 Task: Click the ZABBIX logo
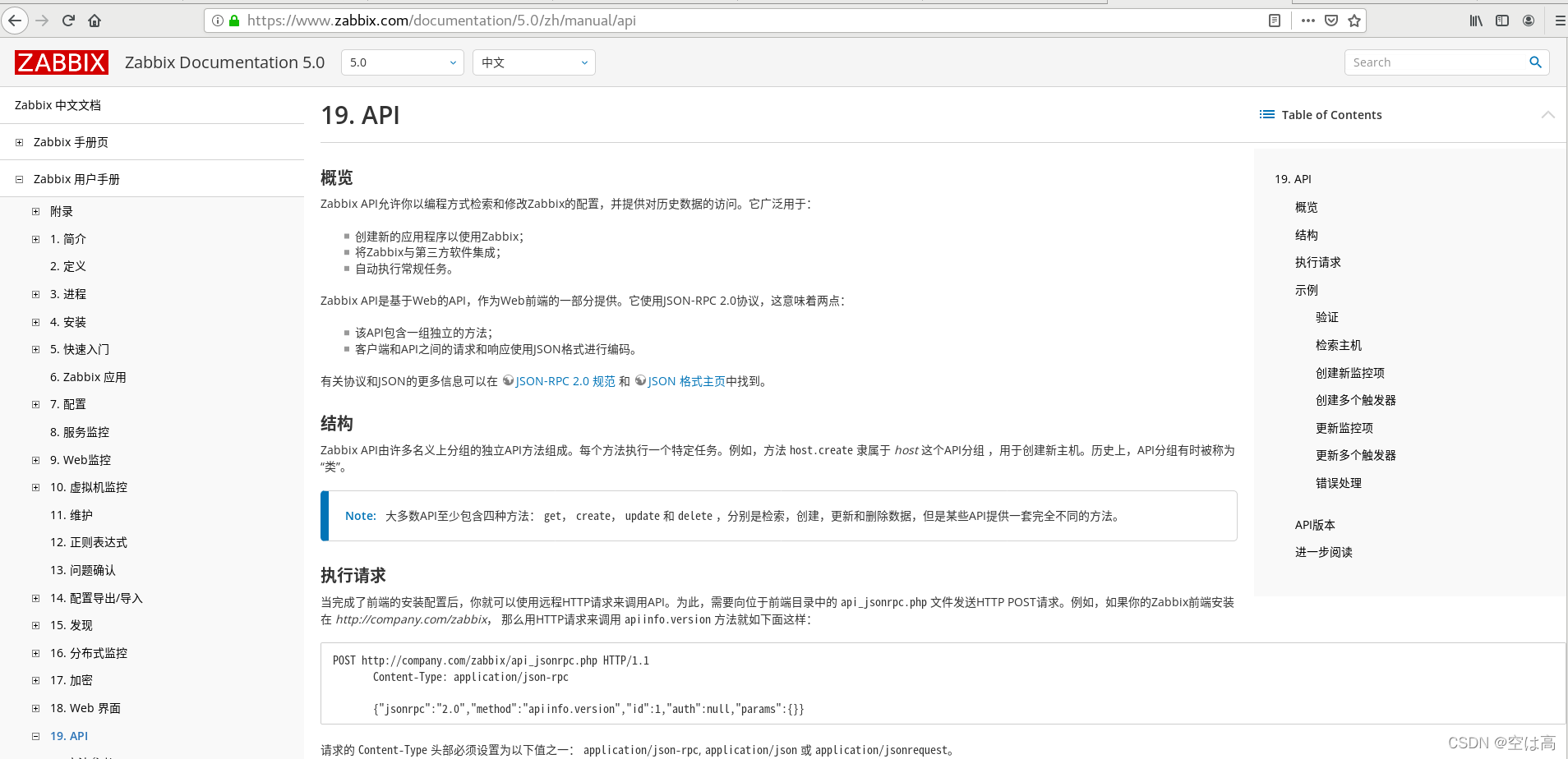[62, 62]
